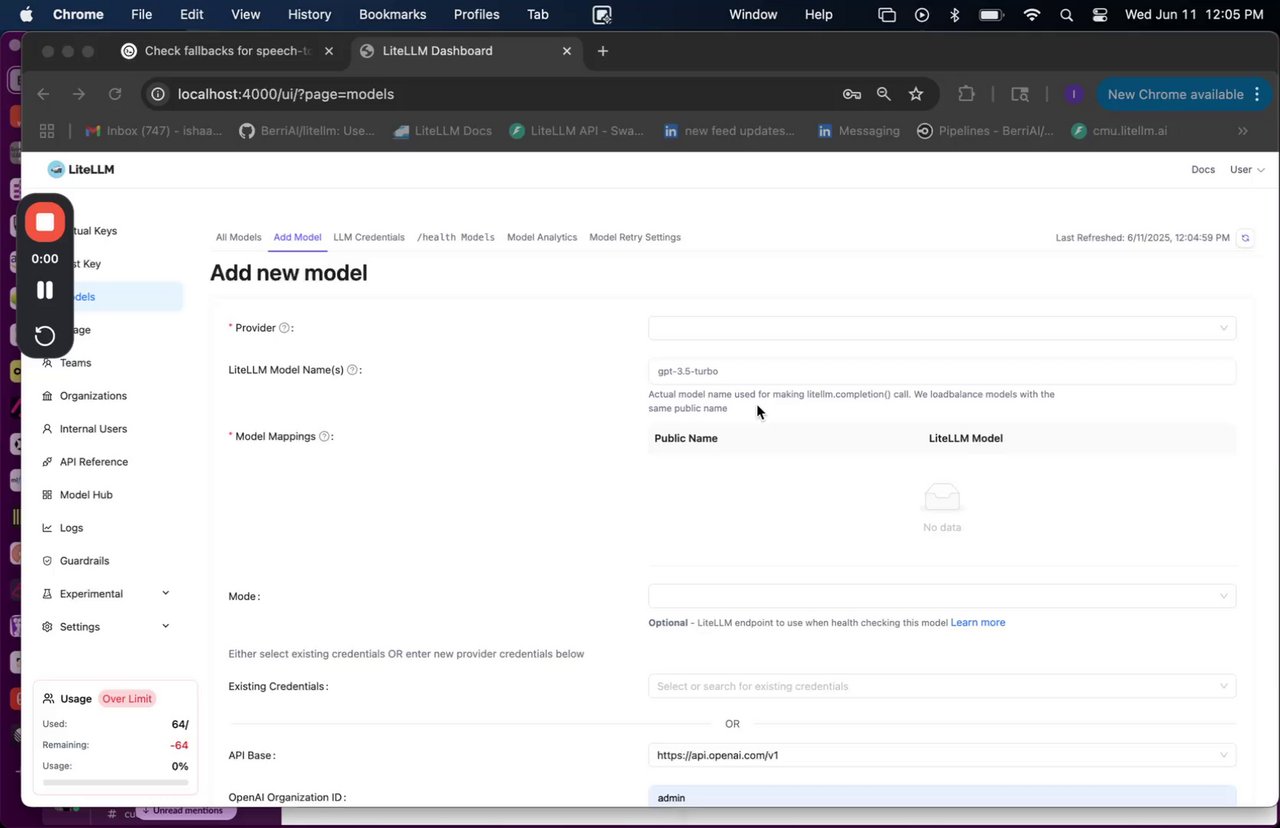Switch to the /health Models tab
This screenshot has height=828, width=1280.
456,238
